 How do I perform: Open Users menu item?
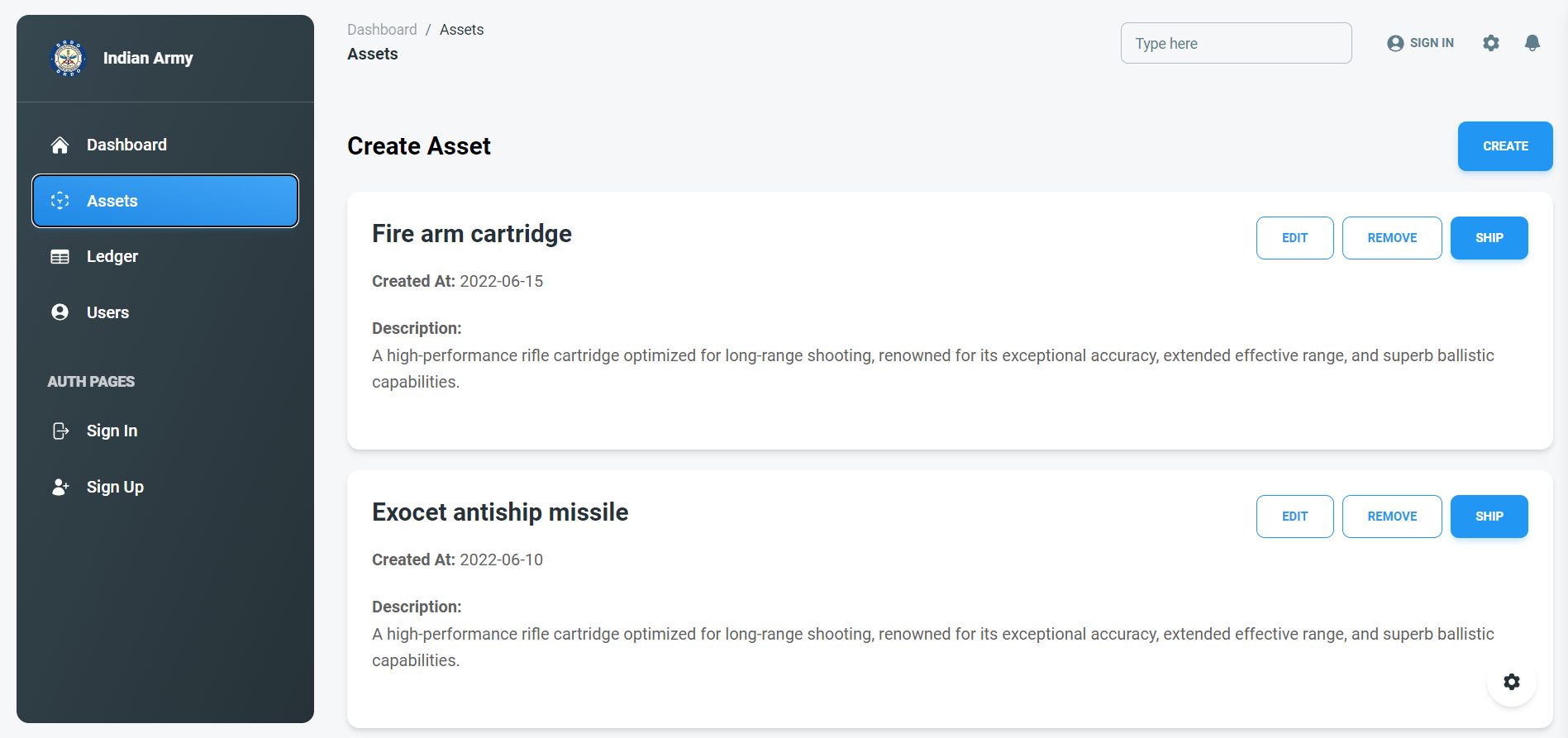(165, 312)
